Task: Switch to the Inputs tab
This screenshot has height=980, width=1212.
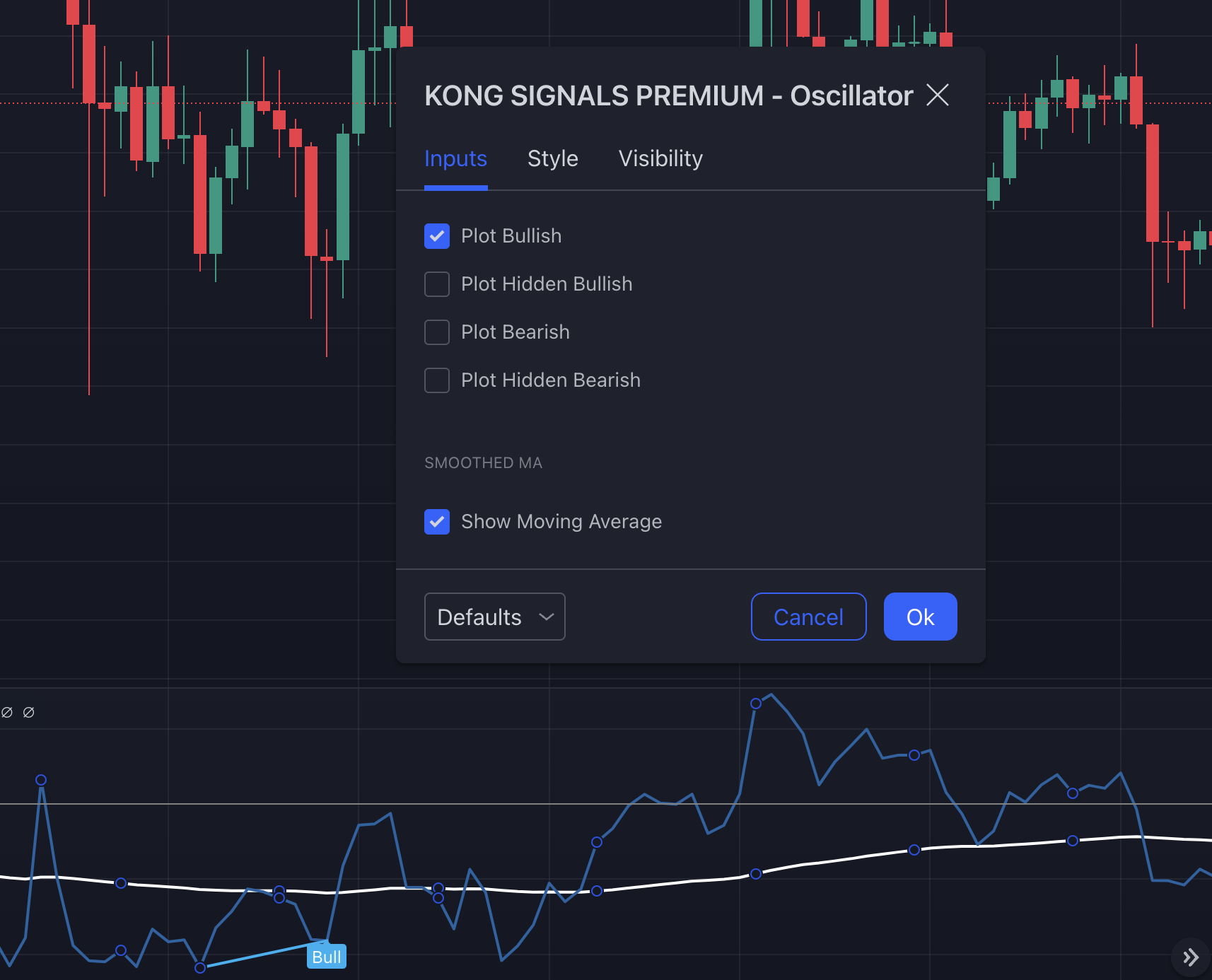Action: click(455, 158)
